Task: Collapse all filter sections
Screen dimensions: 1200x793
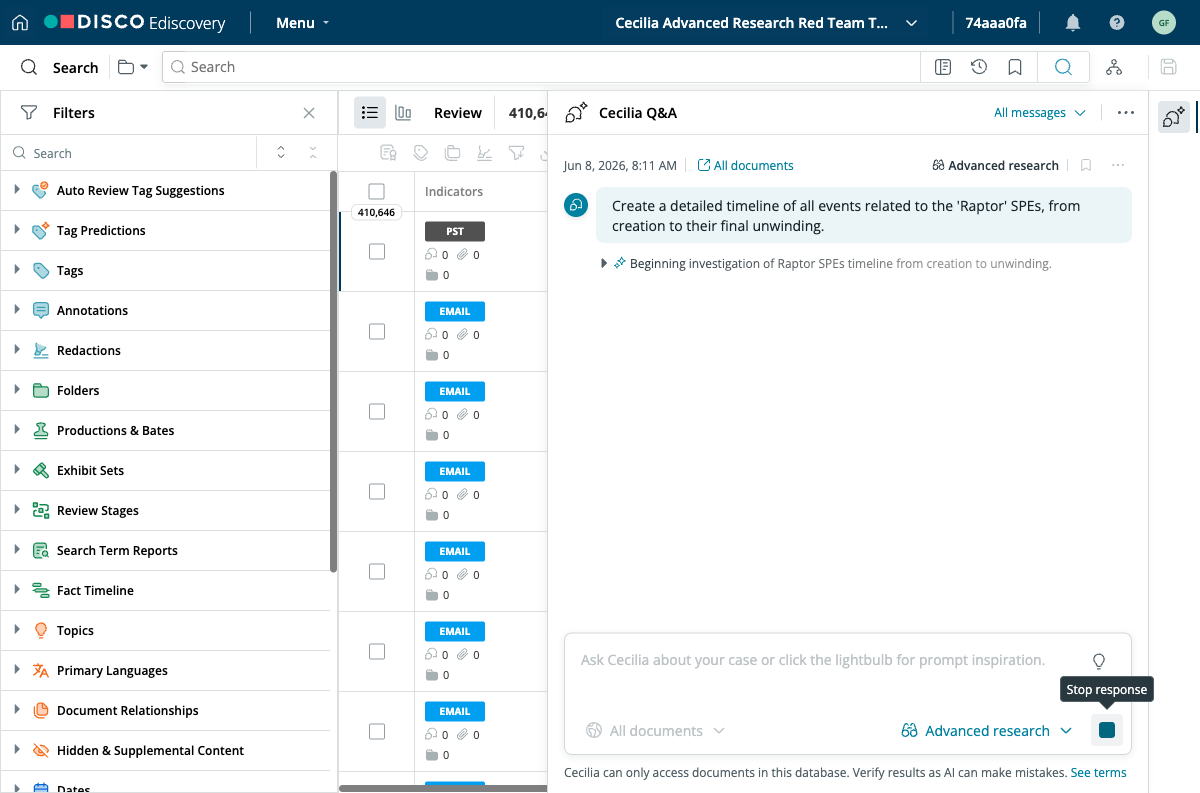Action: 313,153
